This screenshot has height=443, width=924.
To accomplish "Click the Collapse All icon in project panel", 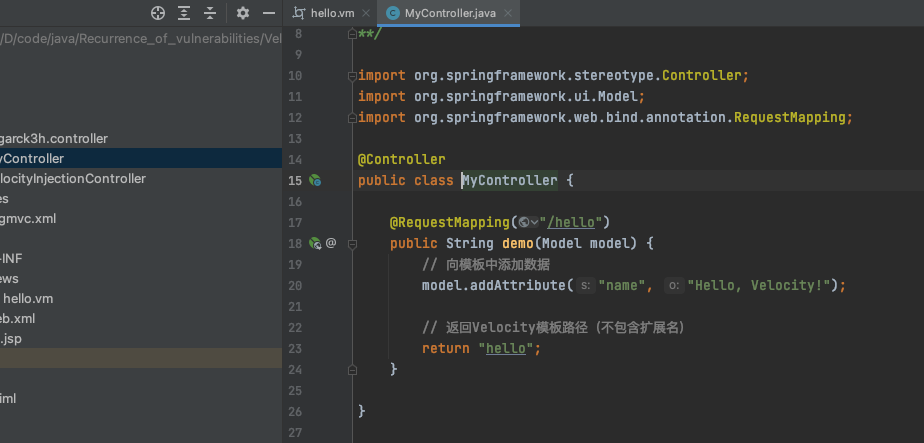I will pos(210,13).
